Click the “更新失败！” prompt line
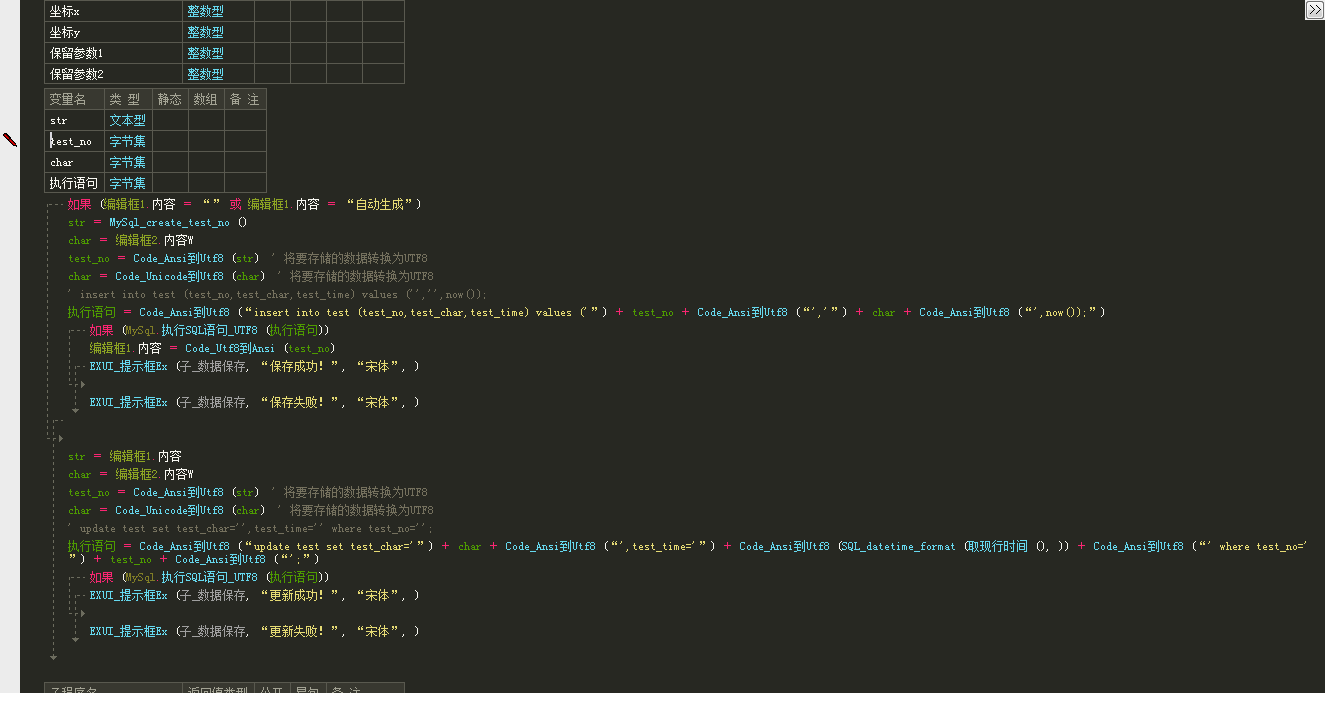The width and height of the screenshot is (1325, 720). (254, 631)
